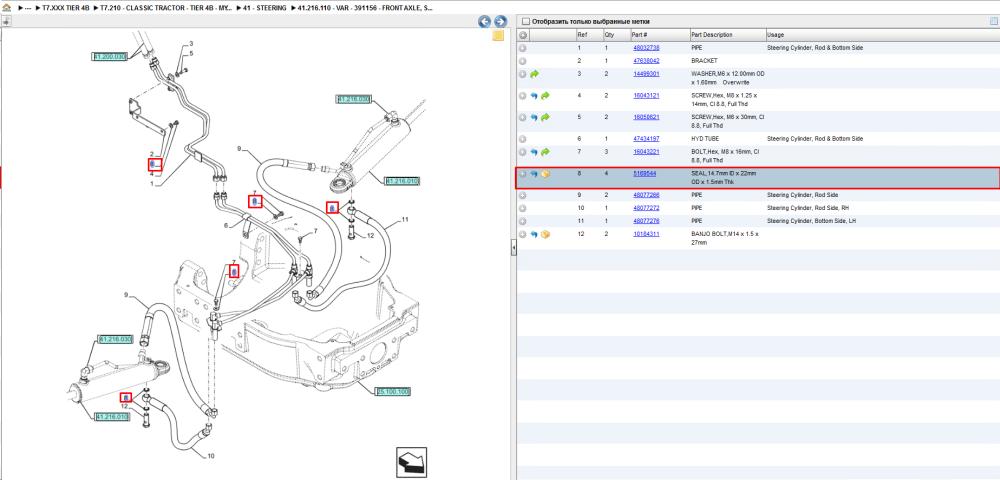Image resolution: width=1000 pixels, height=480 pixels.
Task: Open part number link 5169544
Action: click(x=644, y=173)
